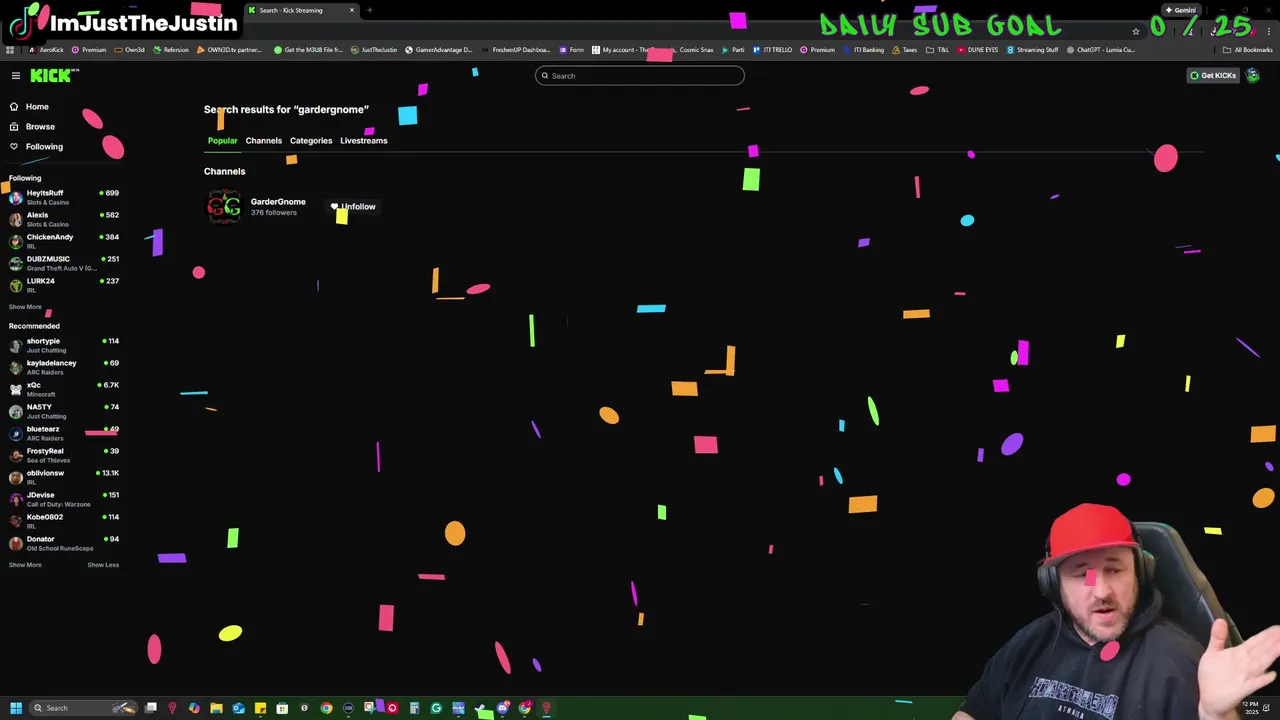Open kayladelancey recommended channel
The height and width of the screenshot is (720, 1280).
tap(62, 367)
